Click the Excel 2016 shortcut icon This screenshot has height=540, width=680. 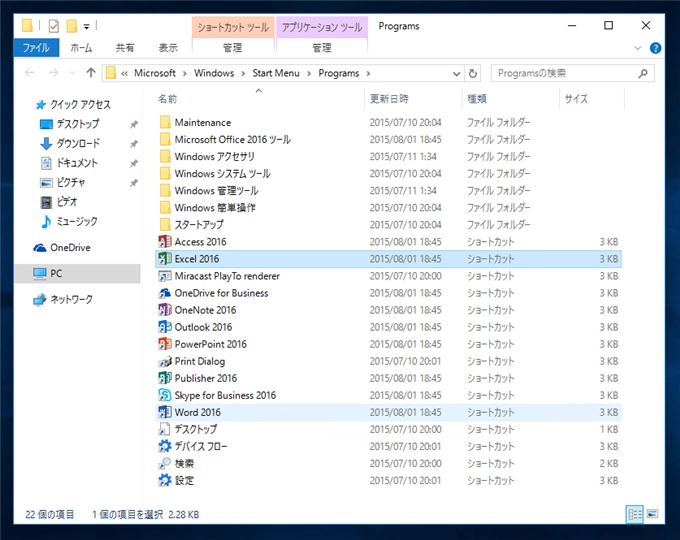[165, 259]
